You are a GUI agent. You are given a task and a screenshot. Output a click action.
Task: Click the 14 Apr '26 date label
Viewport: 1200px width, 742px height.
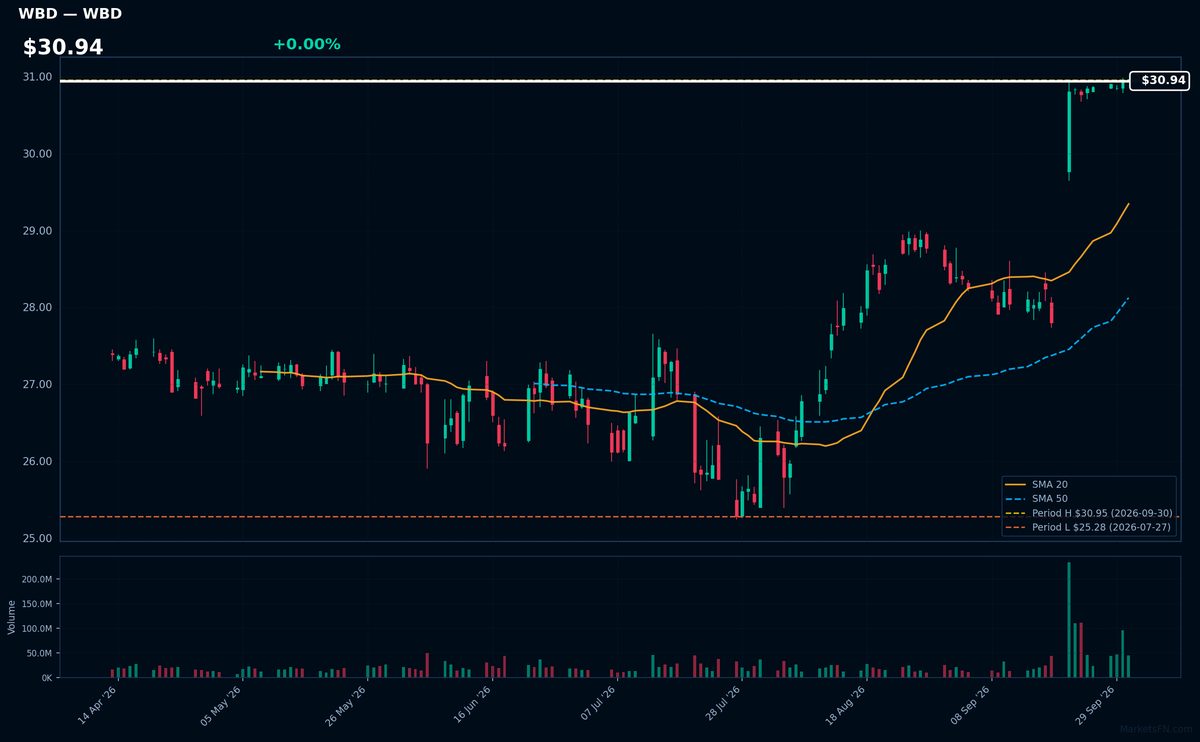point(97,706)
